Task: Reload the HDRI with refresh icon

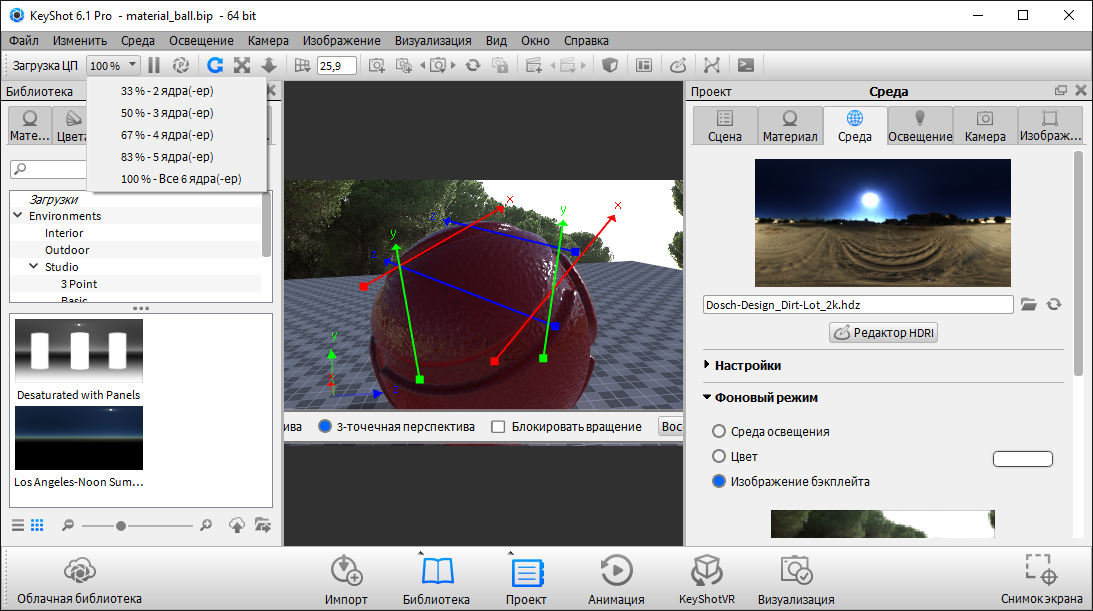Action: coord(1054,304)
